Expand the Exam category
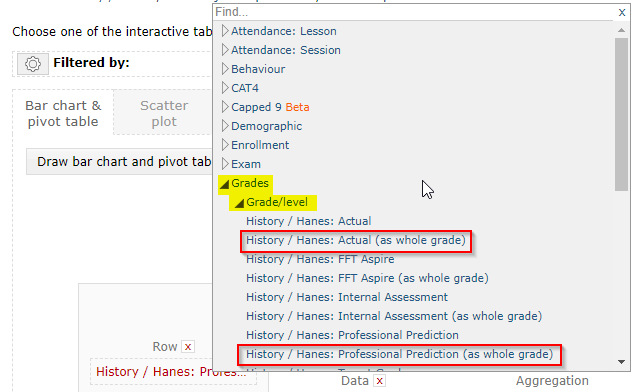This screenshot has width=631, height=392. click(x=225, y=164)
